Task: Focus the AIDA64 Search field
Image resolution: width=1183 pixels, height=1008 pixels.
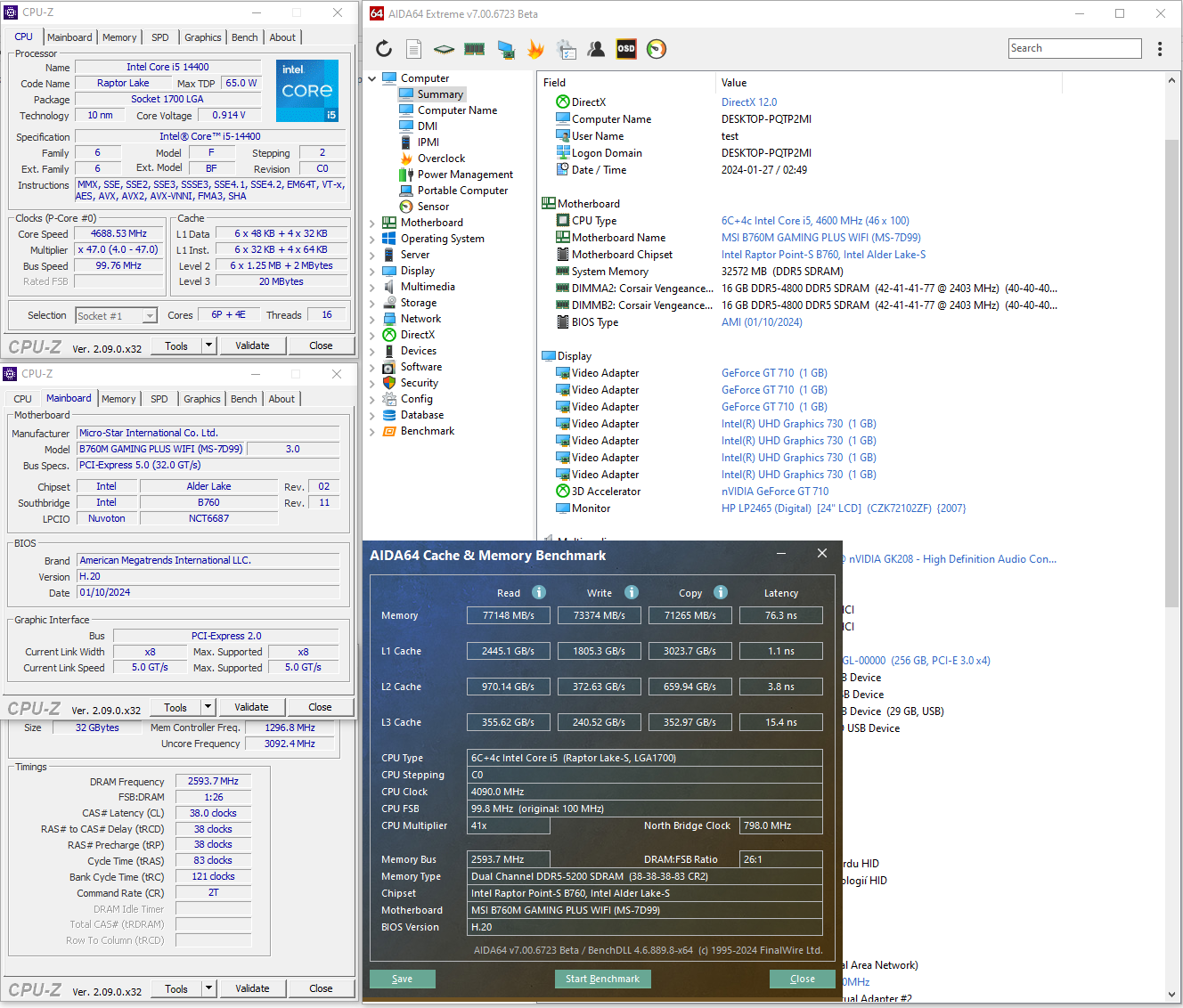Action: 1075,48
